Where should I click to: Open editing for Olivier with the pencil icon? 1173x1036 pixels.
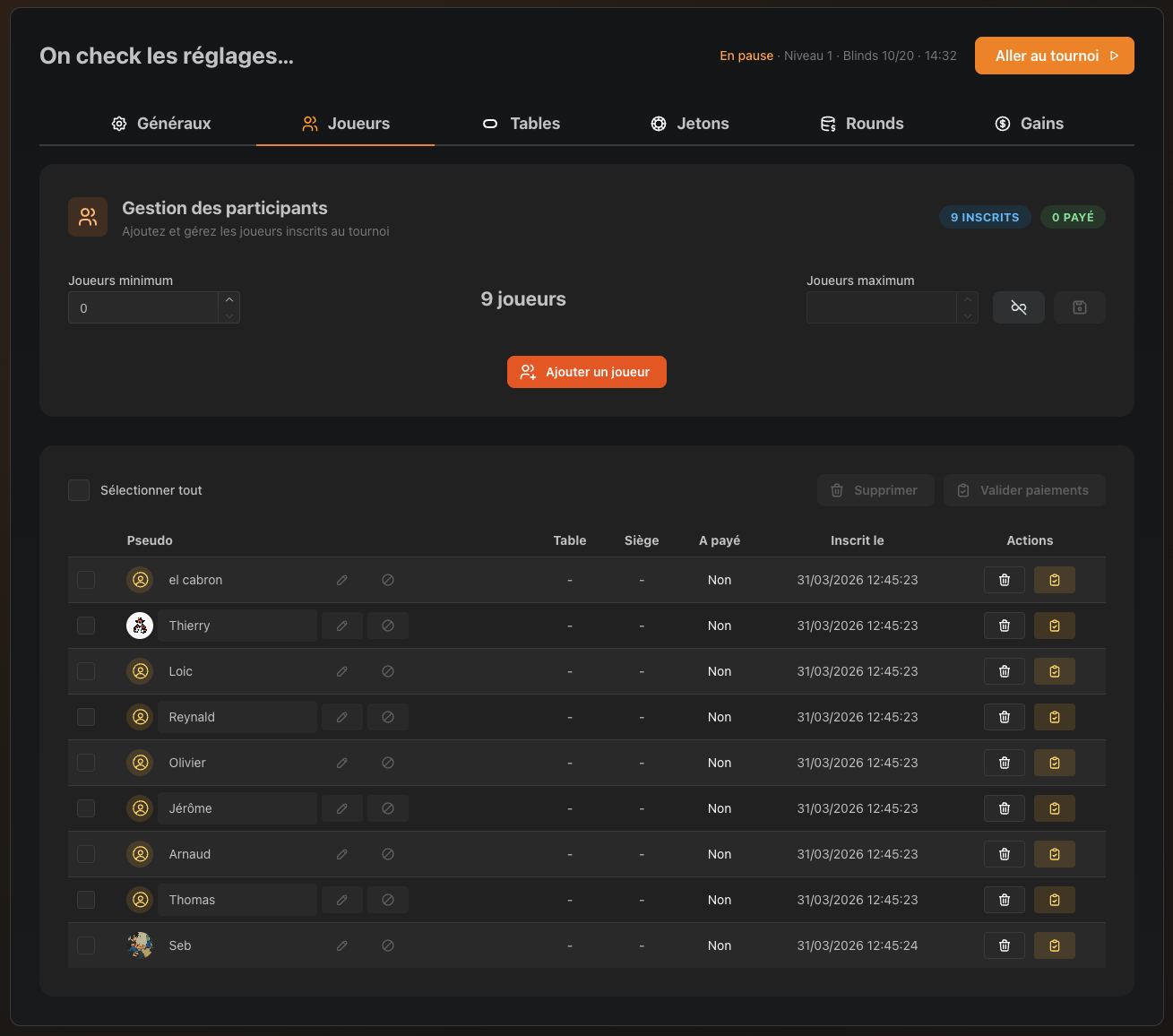tap(341, 763)
